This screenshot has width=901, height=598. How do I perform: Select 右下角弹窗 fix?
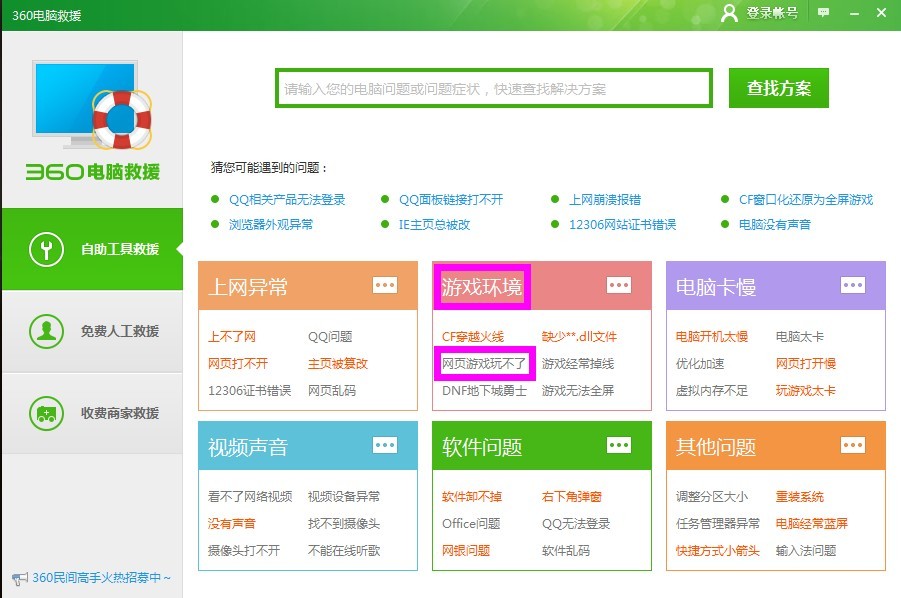[x=572, y=496]
